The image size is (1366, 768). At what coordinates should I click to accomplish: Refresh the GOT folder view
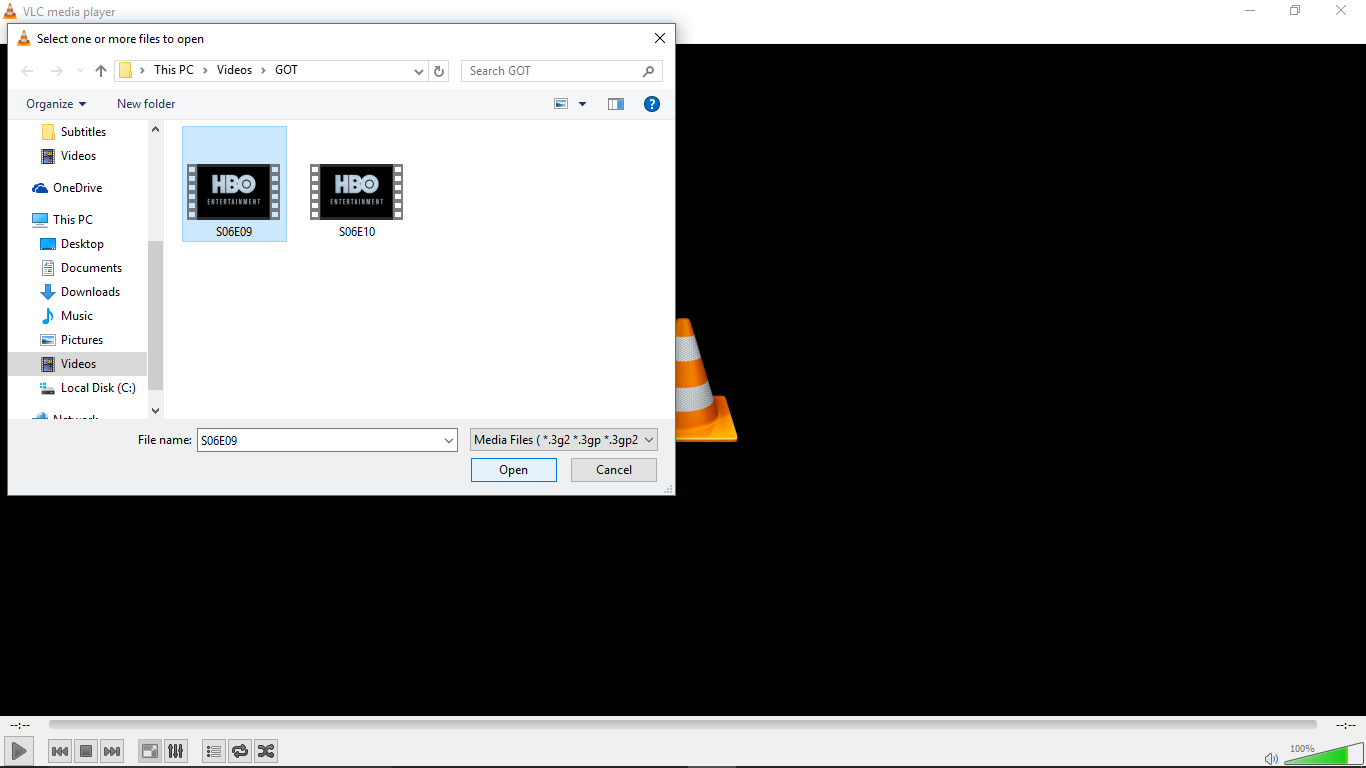point(439,71)
